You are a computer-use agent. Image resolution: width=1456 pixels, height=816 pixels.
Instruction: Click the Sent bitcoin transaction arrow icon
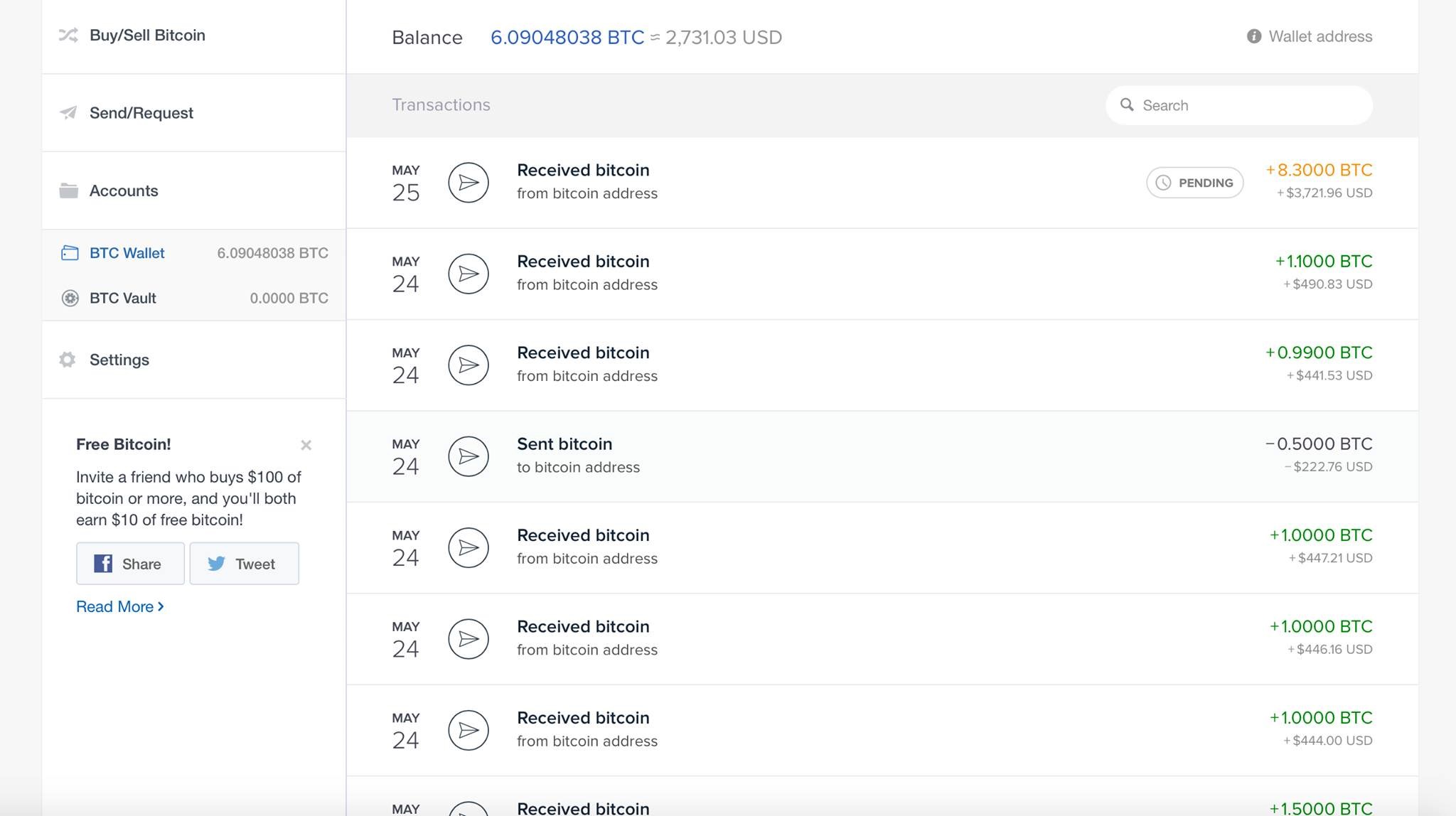[x=469, y=456]
